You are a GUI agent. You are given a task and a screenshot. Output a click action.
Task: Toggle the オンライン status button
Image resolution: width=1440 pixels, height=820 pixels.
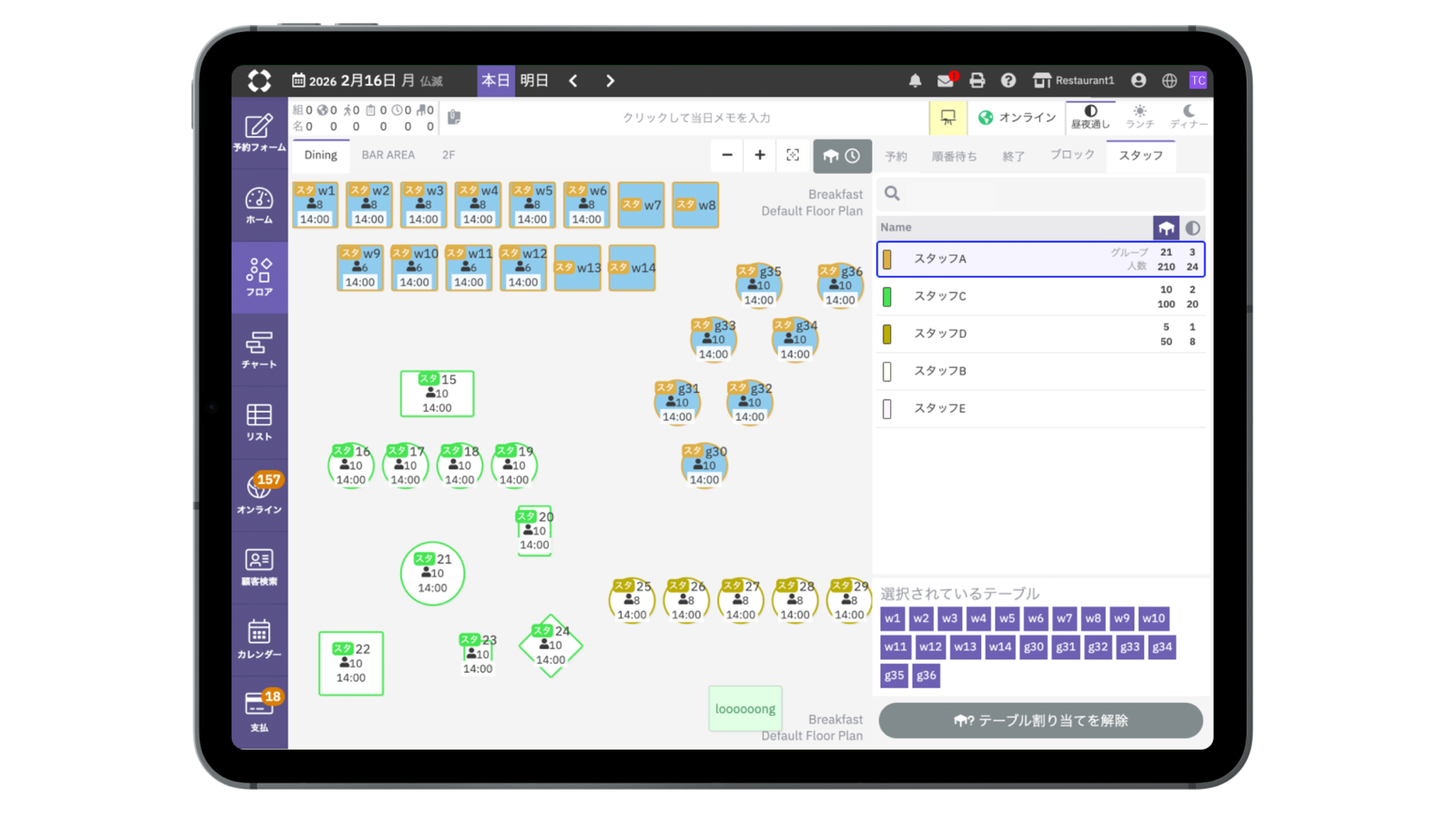pos(1017,117)
